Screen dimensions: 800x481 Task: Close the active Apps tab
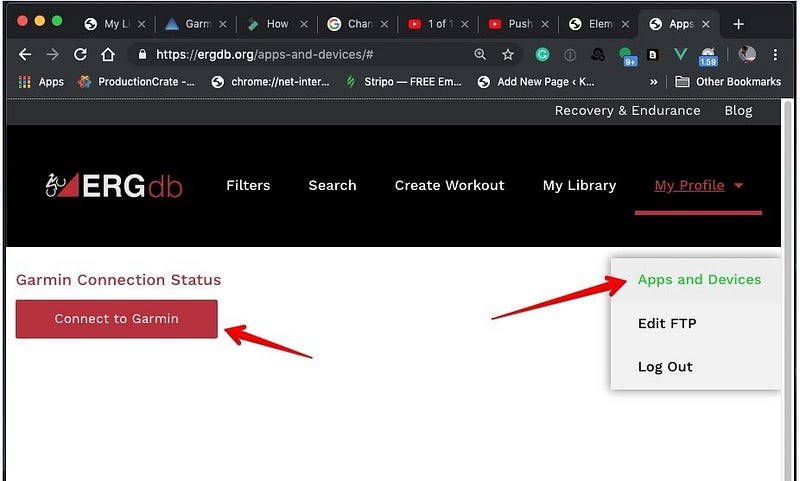tap(706, 24)
